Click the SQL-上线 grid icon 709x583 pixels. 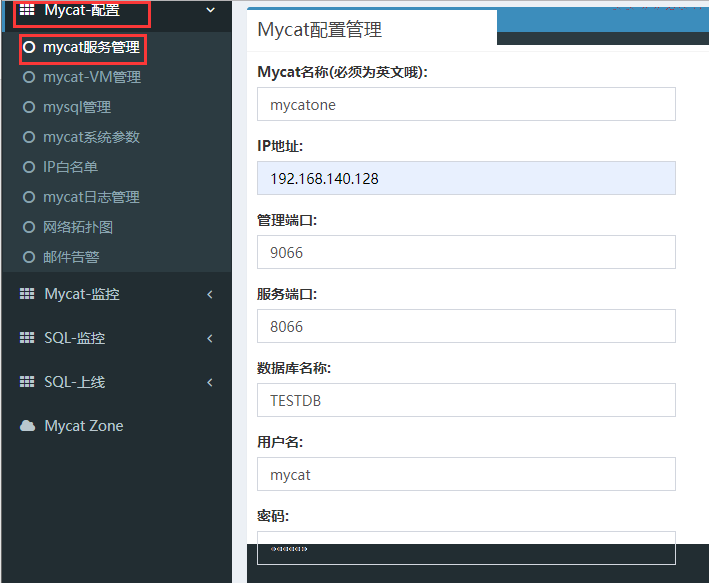point(27,382)
